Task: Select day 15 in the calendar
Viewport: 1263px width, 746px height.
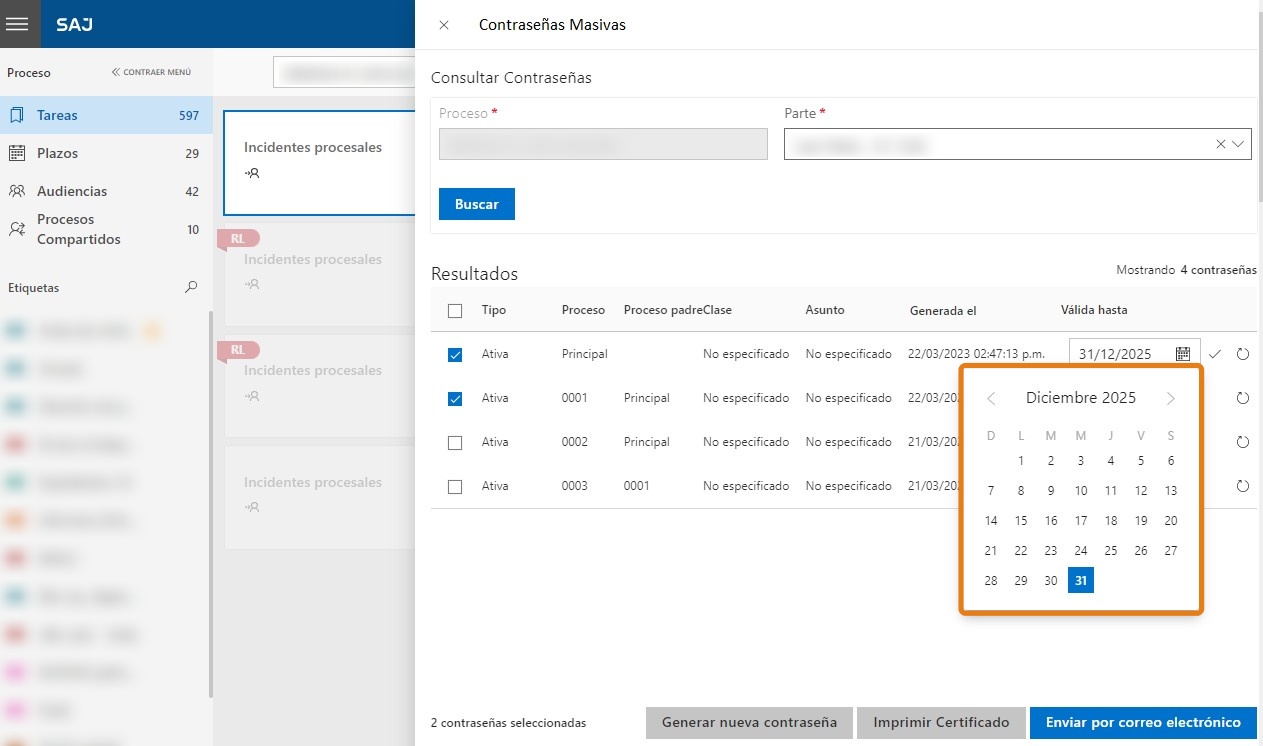Action: tap(1021, 520)
